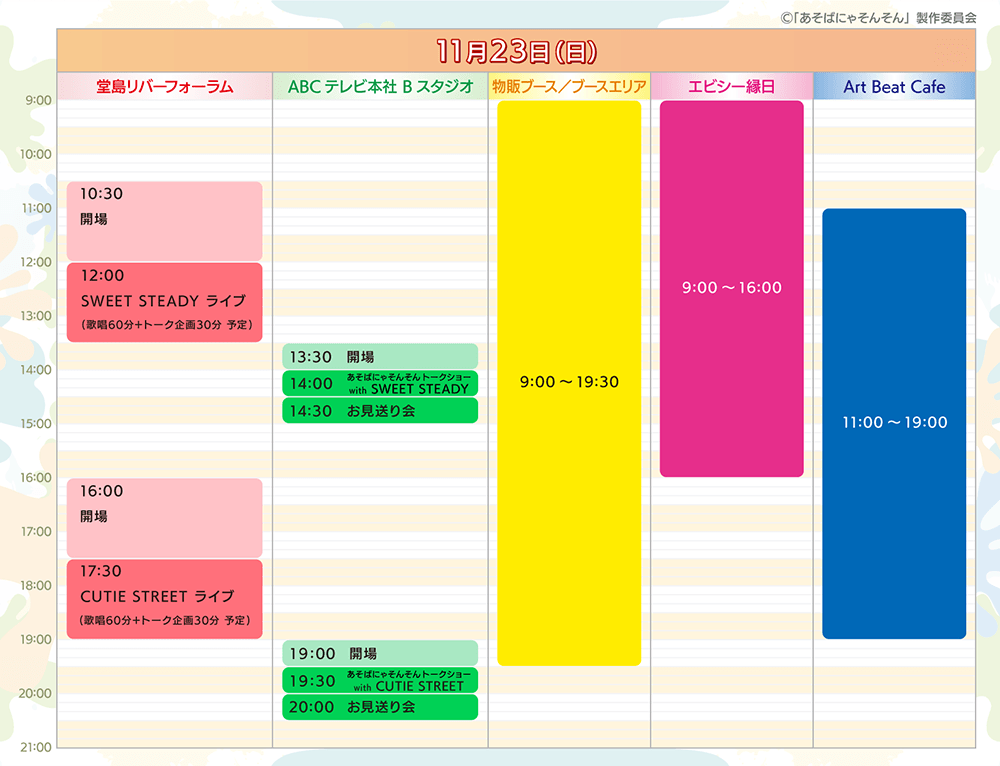Click the 10:30 開場 event block
The image size is (1000, 766).
click(x=165, y=221)
